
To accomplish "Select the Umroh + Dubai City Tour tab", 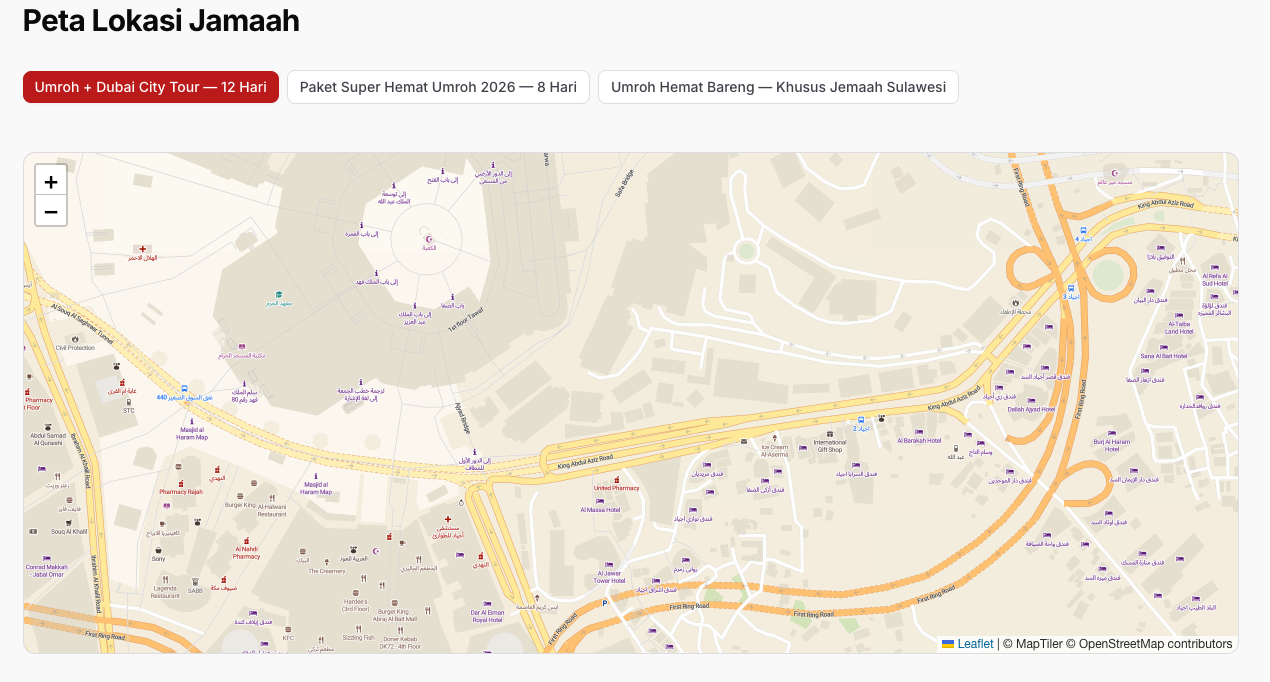I will (151, 87).
